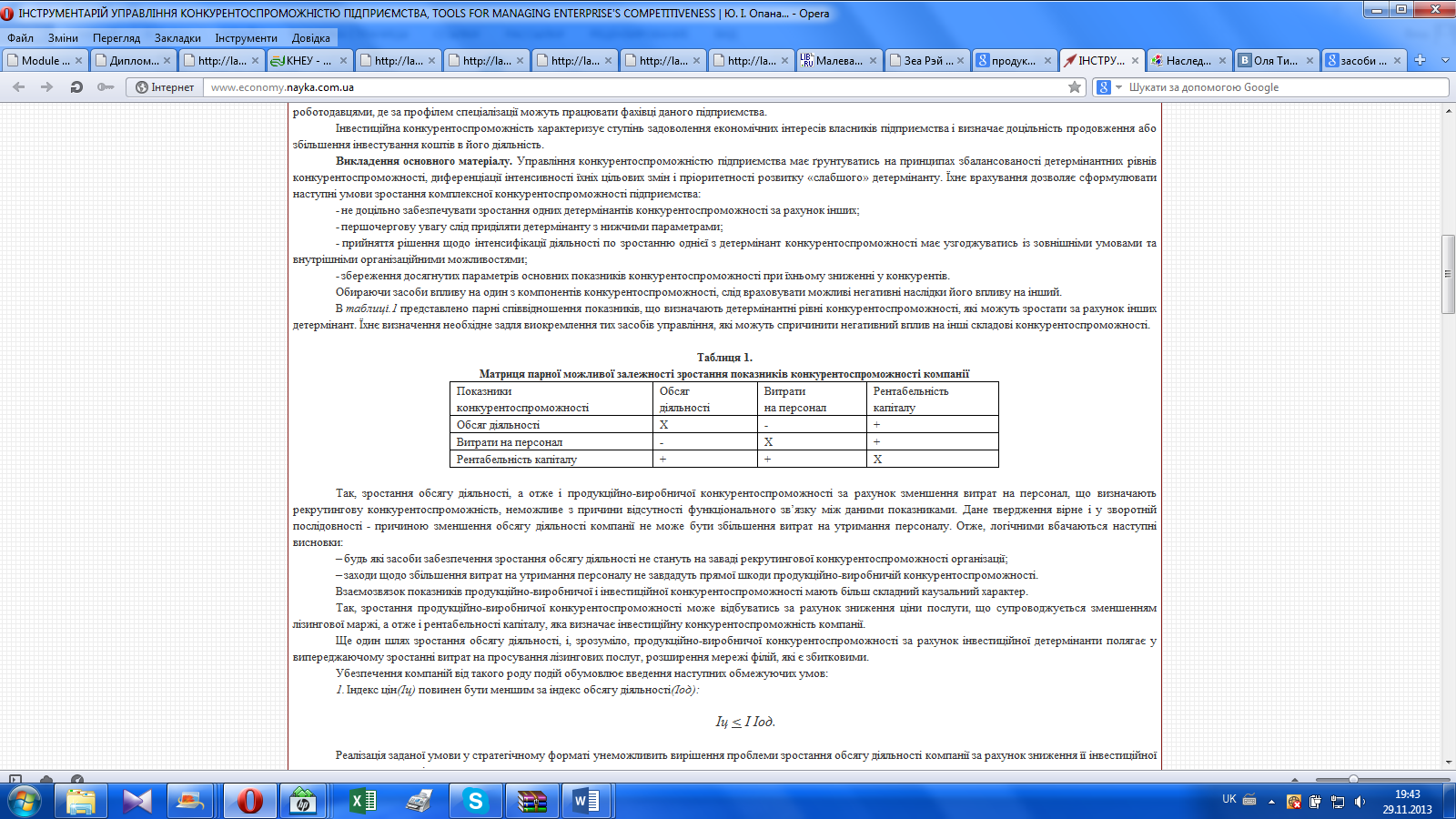Image resolution: width=1456 pixels, height=819 pixels.
Task: Open the Інструменти menu
Action: click(246, 37)
